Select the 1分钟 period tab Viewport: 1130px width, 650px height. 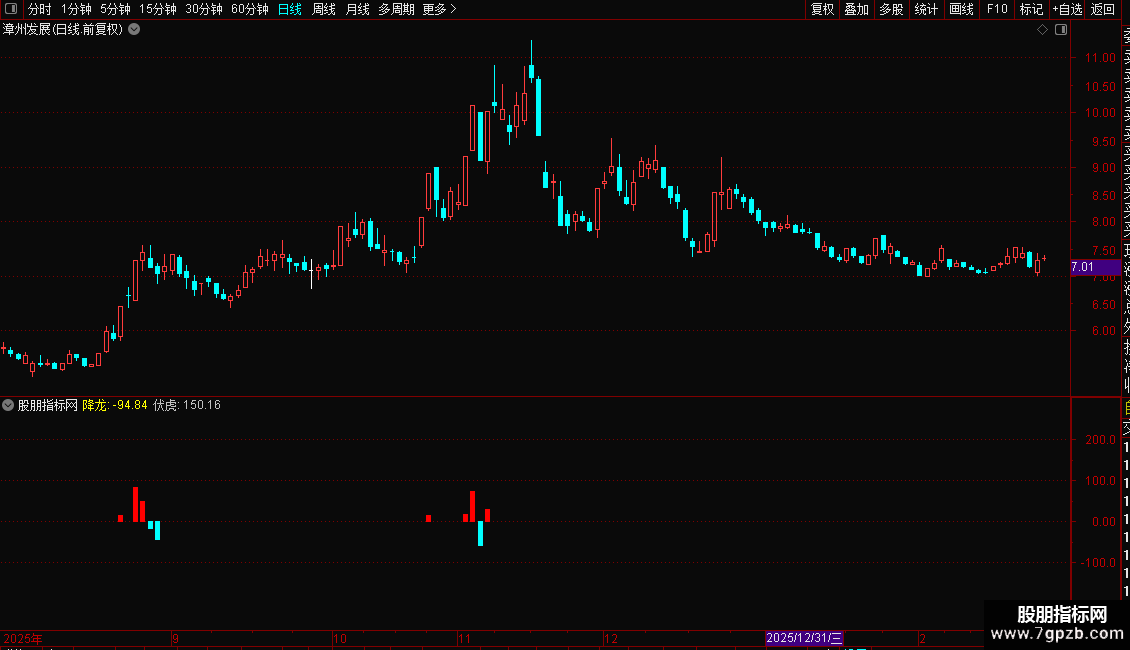[76, 9]
